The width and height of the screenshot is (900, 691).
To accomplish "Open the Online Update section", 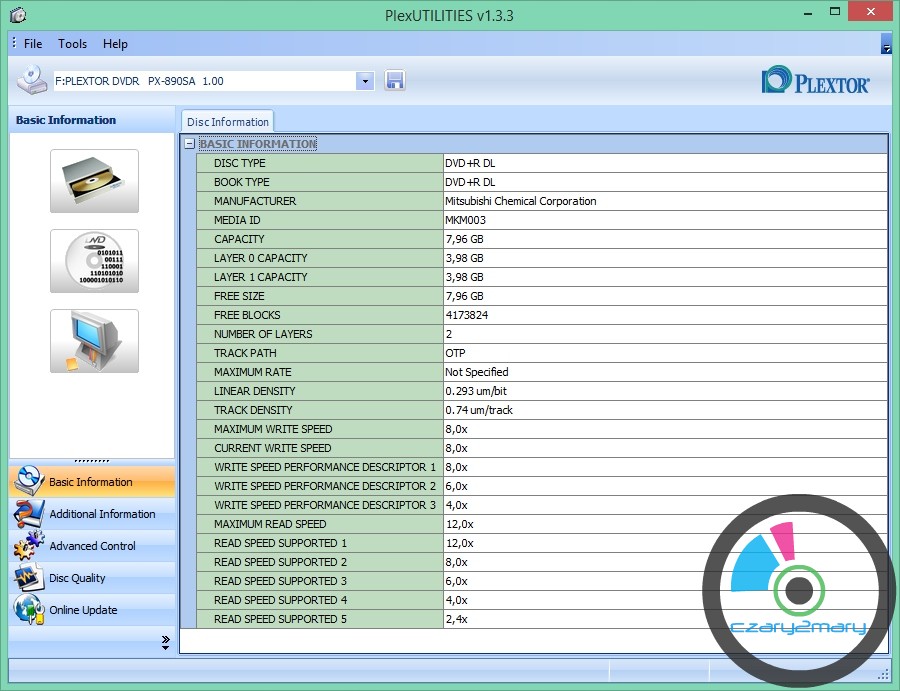I will [x=82, y=610].
